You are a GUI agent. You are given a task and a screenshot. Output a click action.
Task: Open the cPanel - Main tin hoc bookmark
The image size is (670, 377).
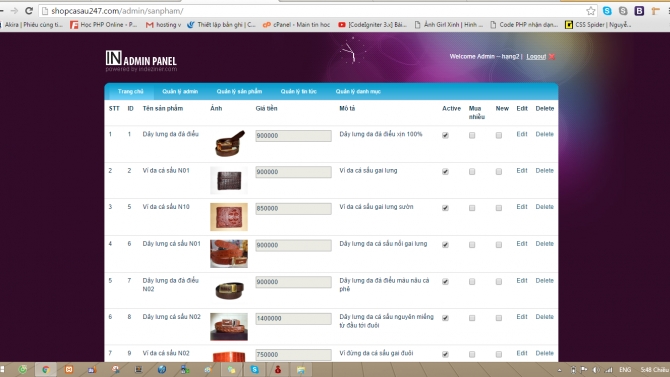296,25
